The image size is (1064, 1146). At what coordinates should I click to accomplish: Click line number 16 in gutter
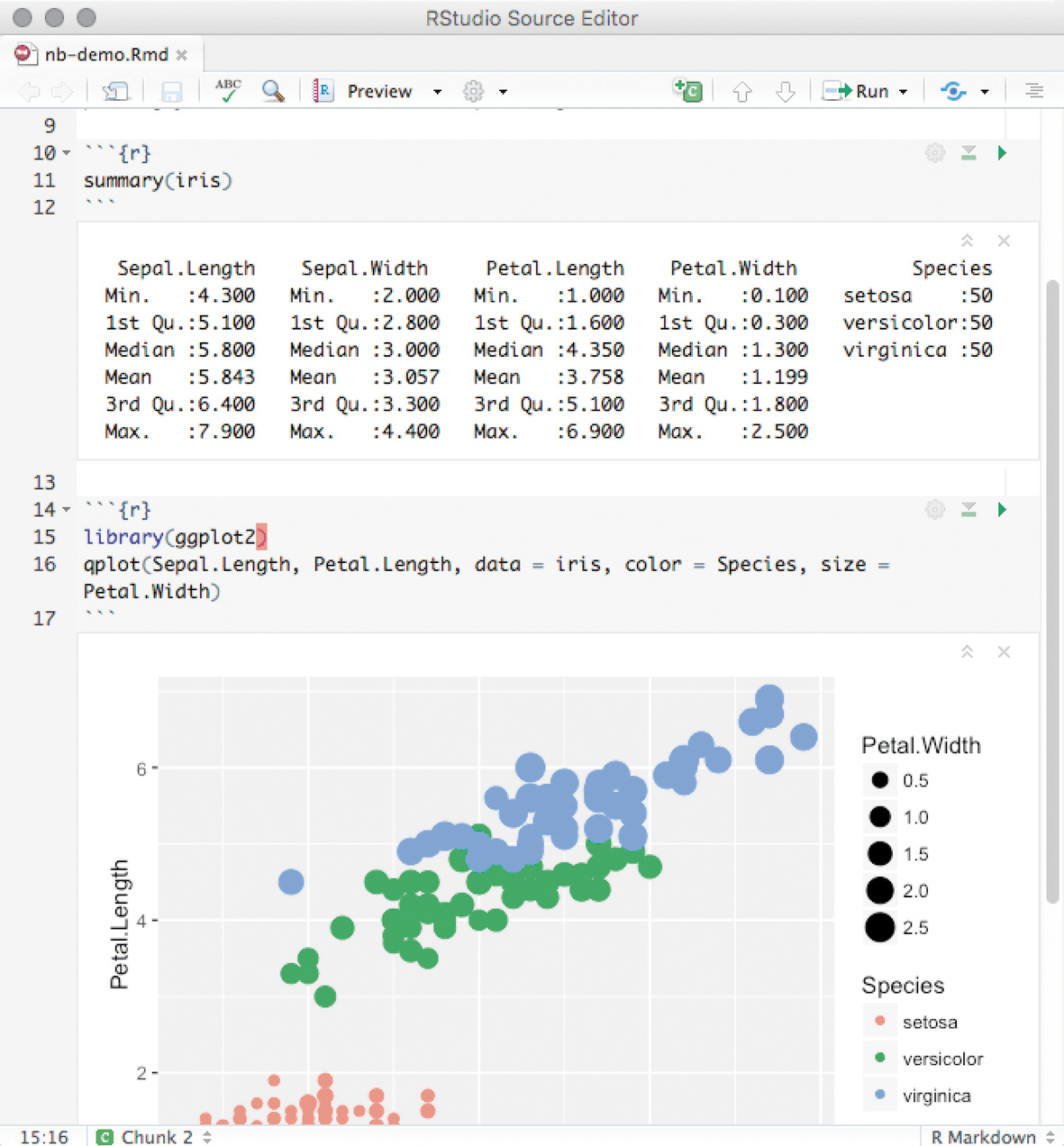(44, 564)
